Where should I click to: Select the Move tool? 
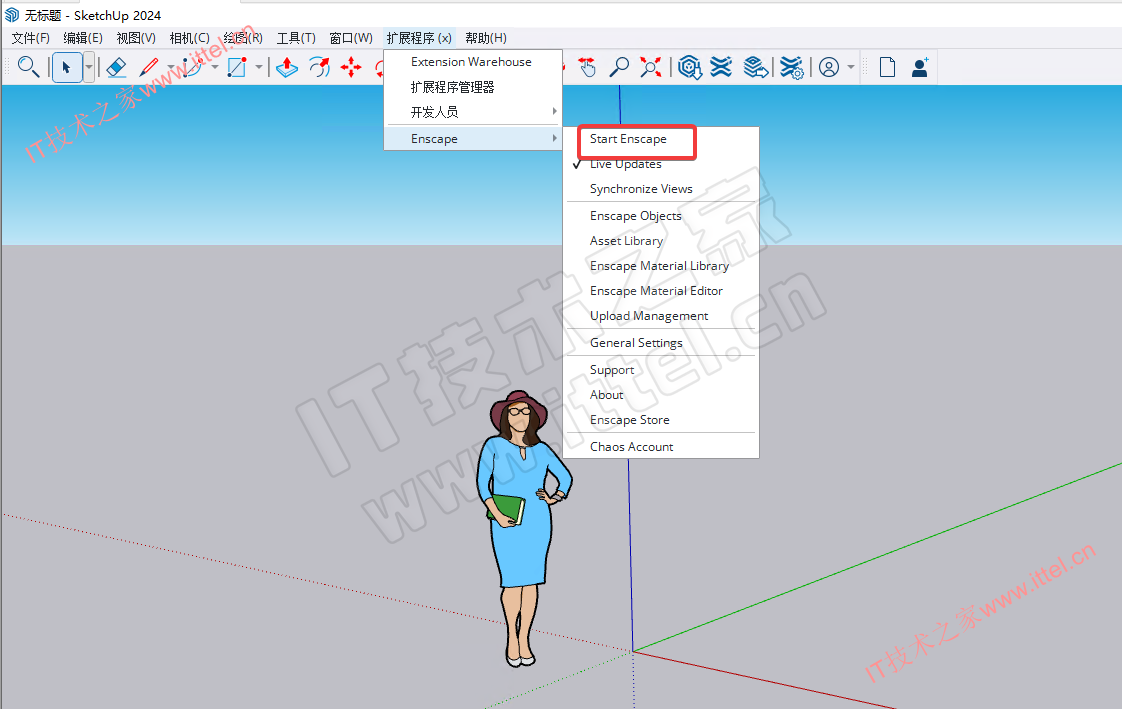[351, 67]
